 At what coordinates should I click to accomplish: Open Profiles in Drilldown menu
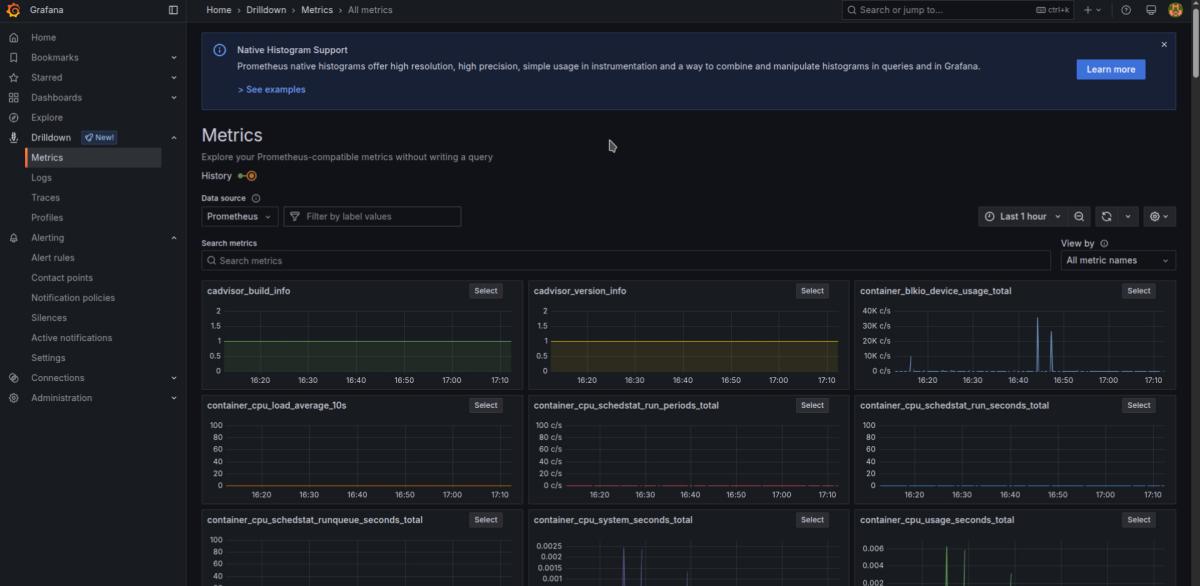click(47, 217)
